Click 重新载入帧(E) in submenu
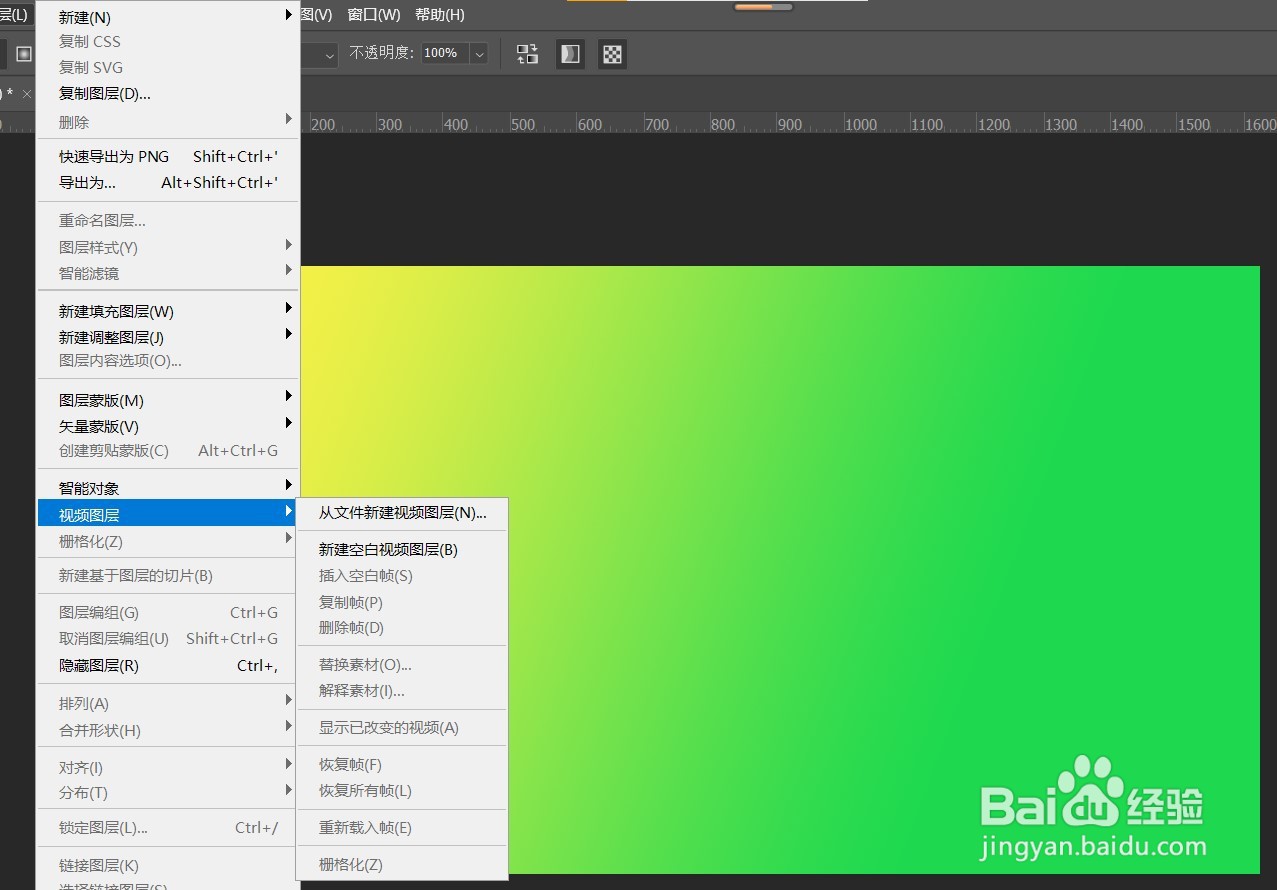Screen dimensions: 1277x890 402,827
